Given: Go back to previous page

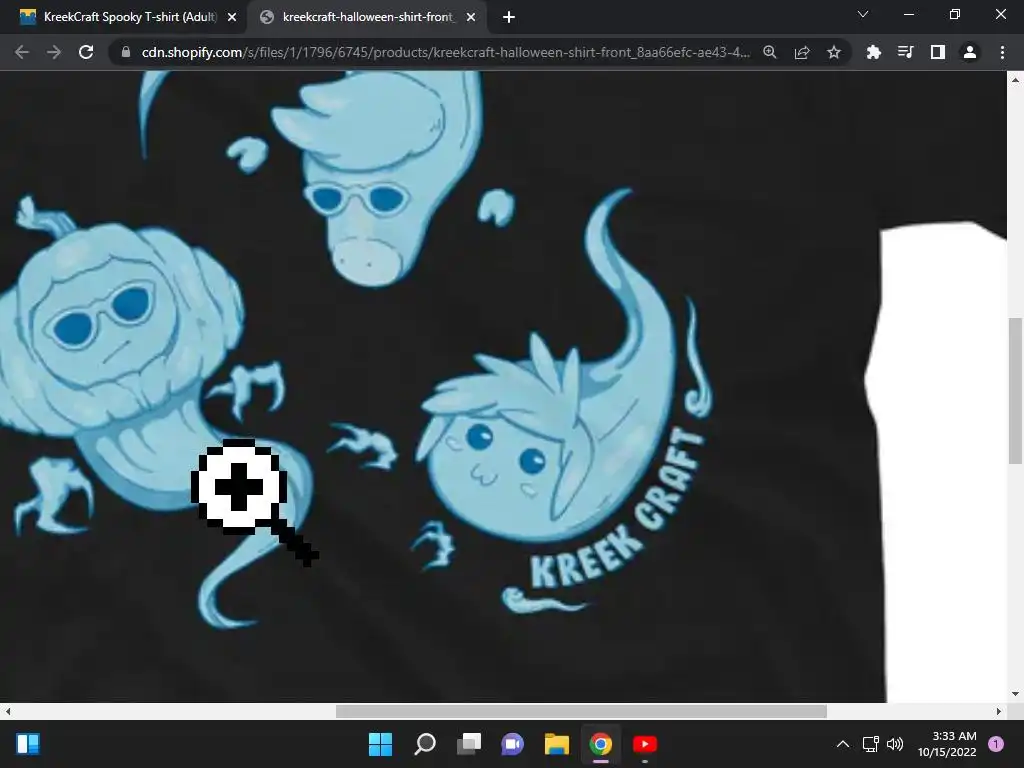Looking at the screenshot, I should pyautogui.click(x=22, y=52).
